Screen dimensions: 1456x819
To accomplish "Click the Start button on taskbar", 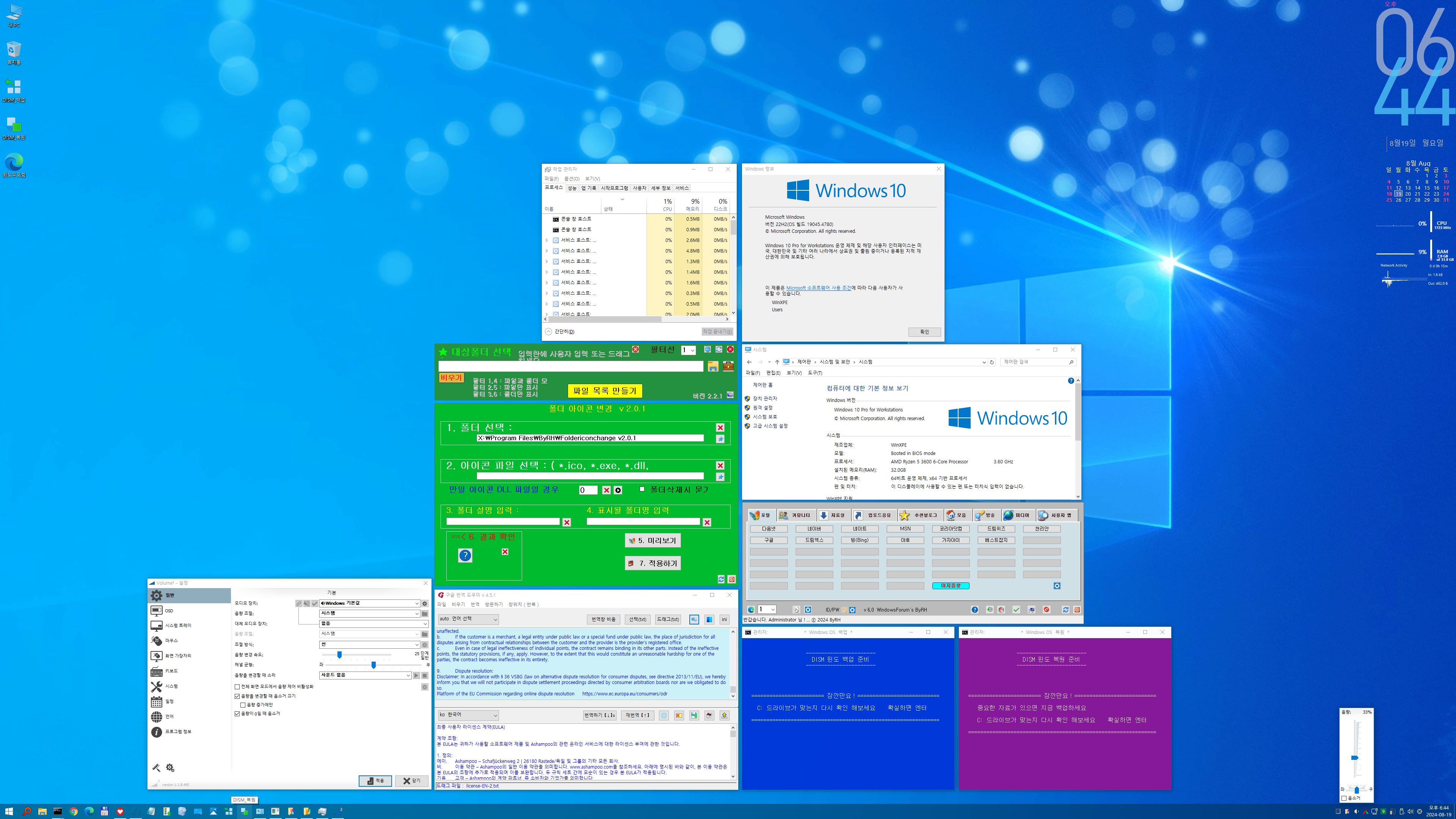I will [x=9, y=811].
